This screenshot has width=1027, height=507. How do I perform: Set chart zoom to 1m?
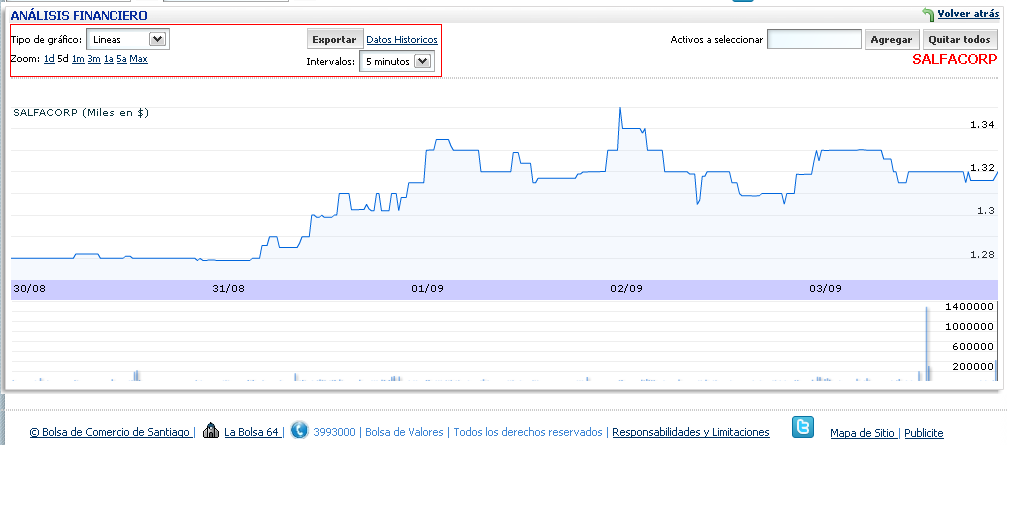click(x=78, y=59)
